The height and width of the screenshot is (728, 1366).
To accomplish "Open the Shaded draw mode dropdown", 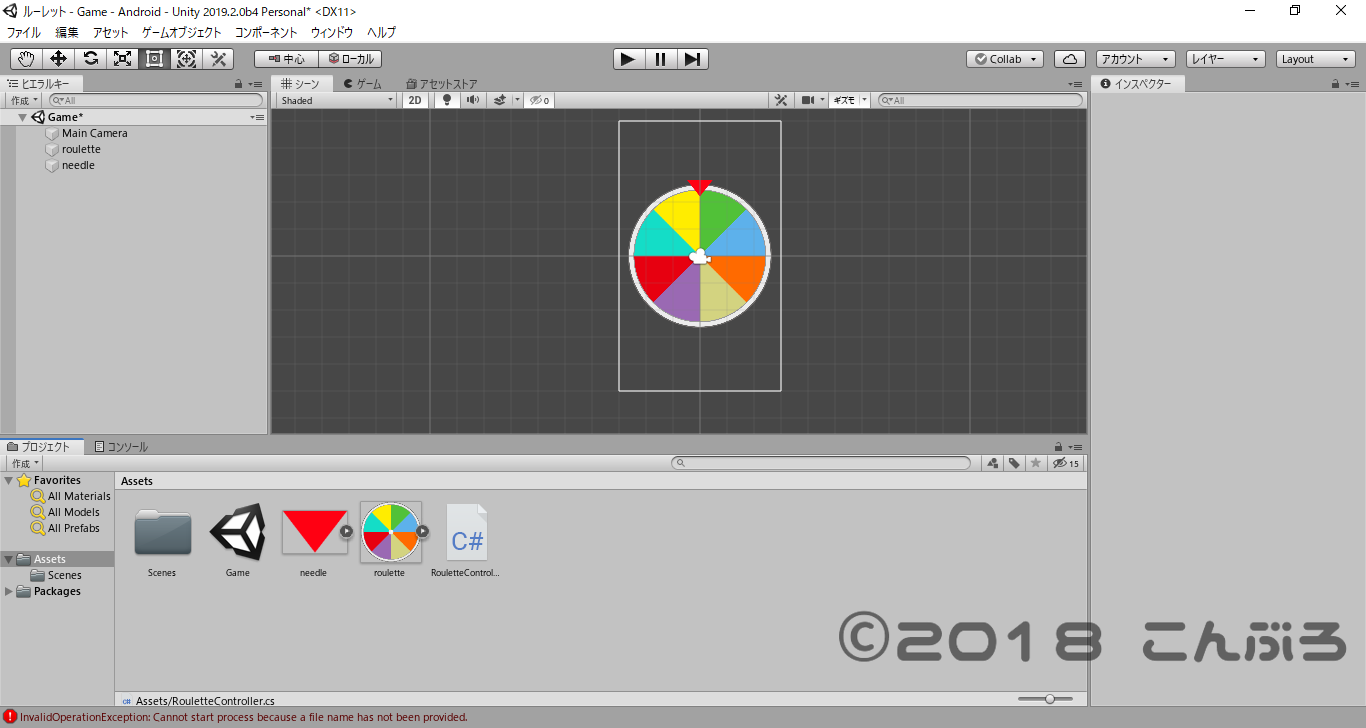I will [335, 100].
